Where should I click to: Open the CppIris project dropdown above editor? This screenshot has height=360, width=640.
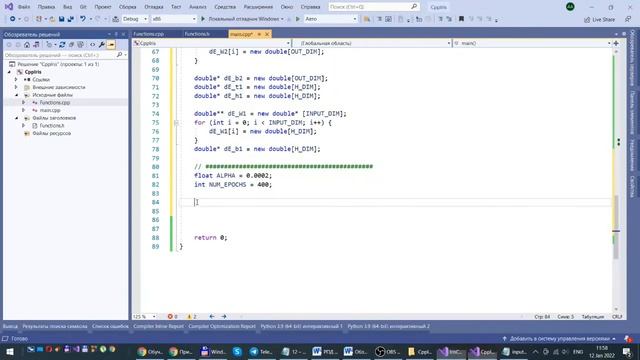pos(212,43)
